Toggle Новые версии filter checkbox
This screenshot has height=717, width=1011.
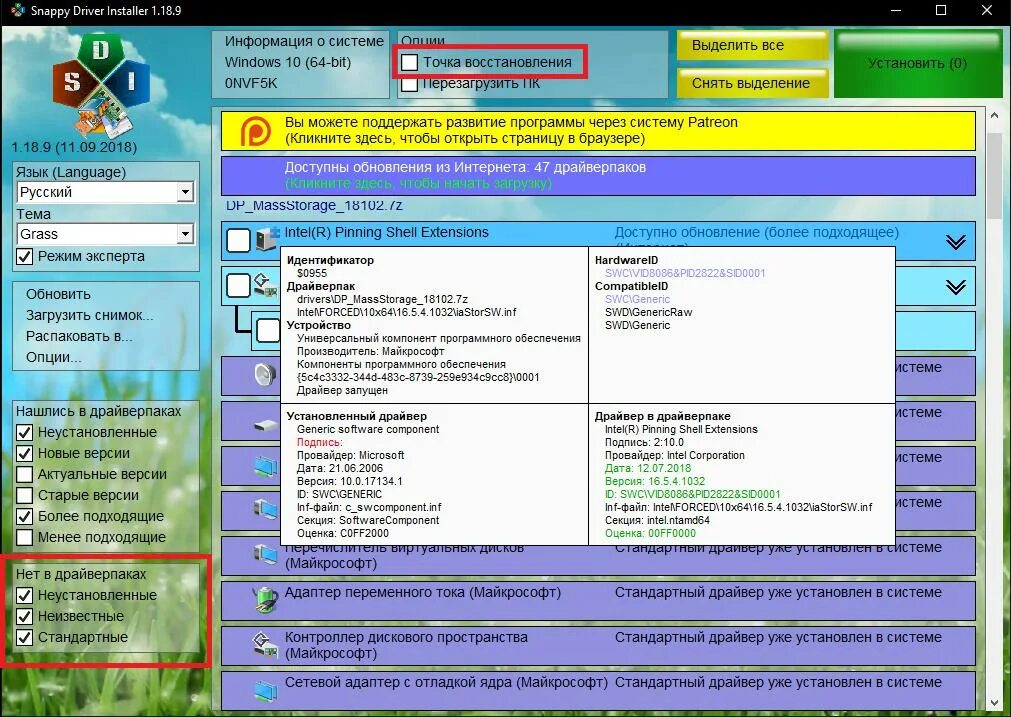[25, 453]
